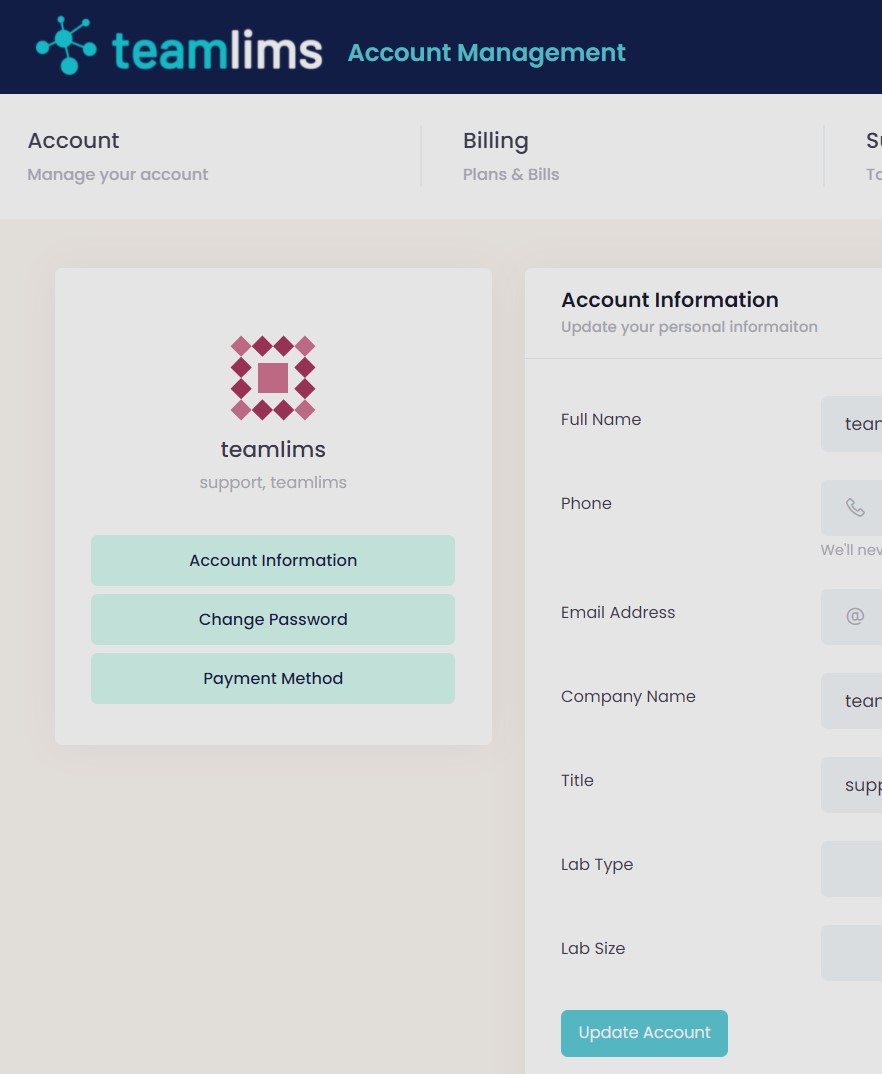
Task: Click into the Full Name input field
Action: point(851,424)
